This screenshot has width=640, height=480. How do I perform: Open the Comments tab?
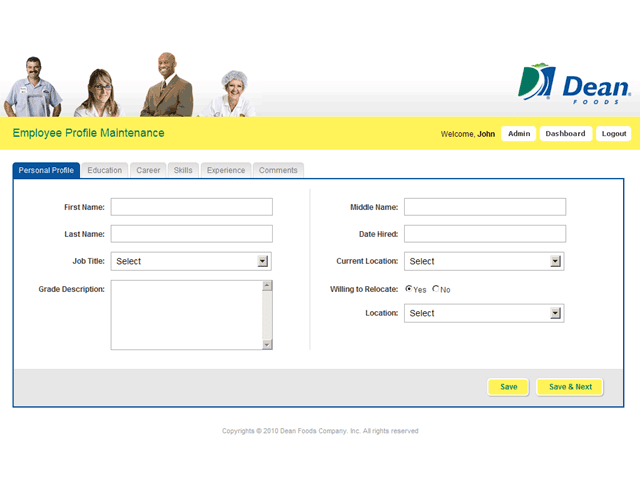278,170
